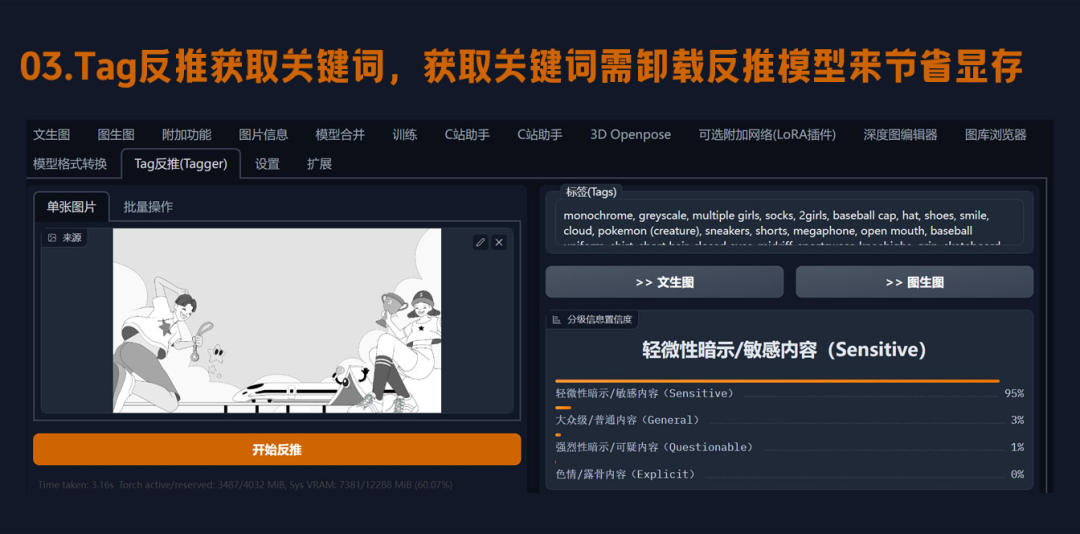1080x534 pixels.
Task: Open the top 图生图 tab
Action: point(116,134)
